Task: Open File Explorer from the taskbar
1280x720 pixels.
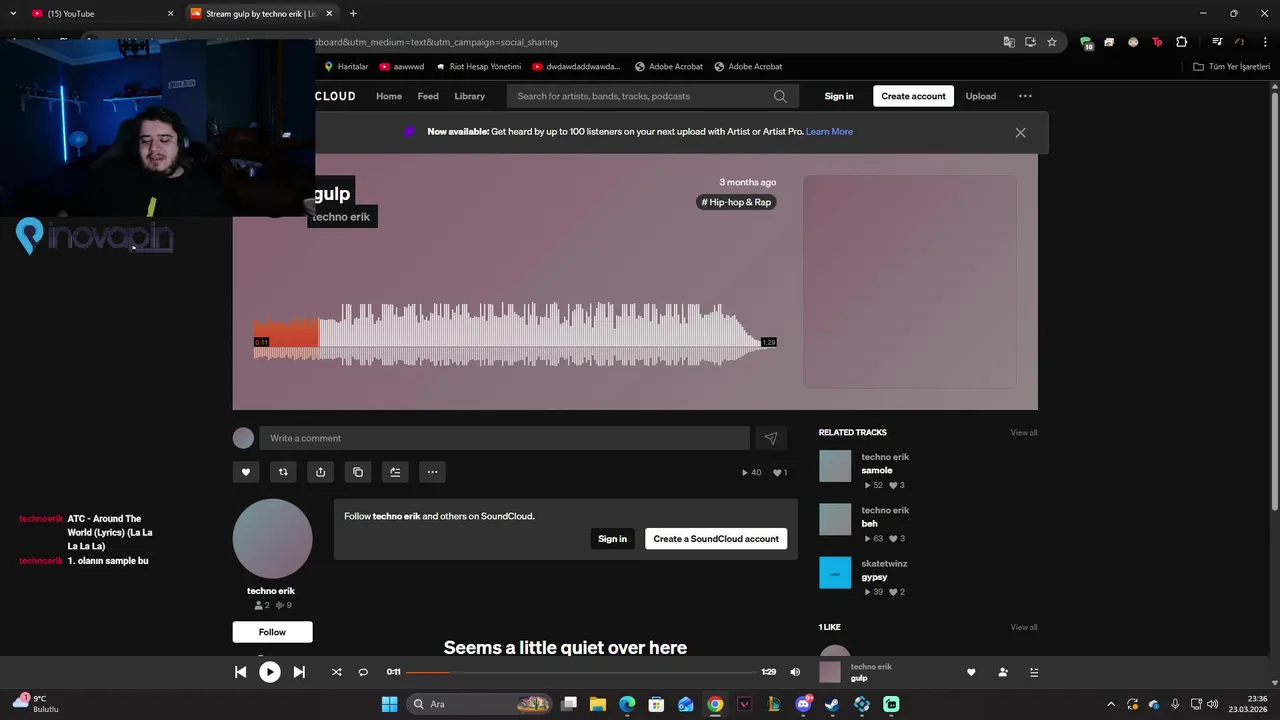Action: [x=598, y=704]
